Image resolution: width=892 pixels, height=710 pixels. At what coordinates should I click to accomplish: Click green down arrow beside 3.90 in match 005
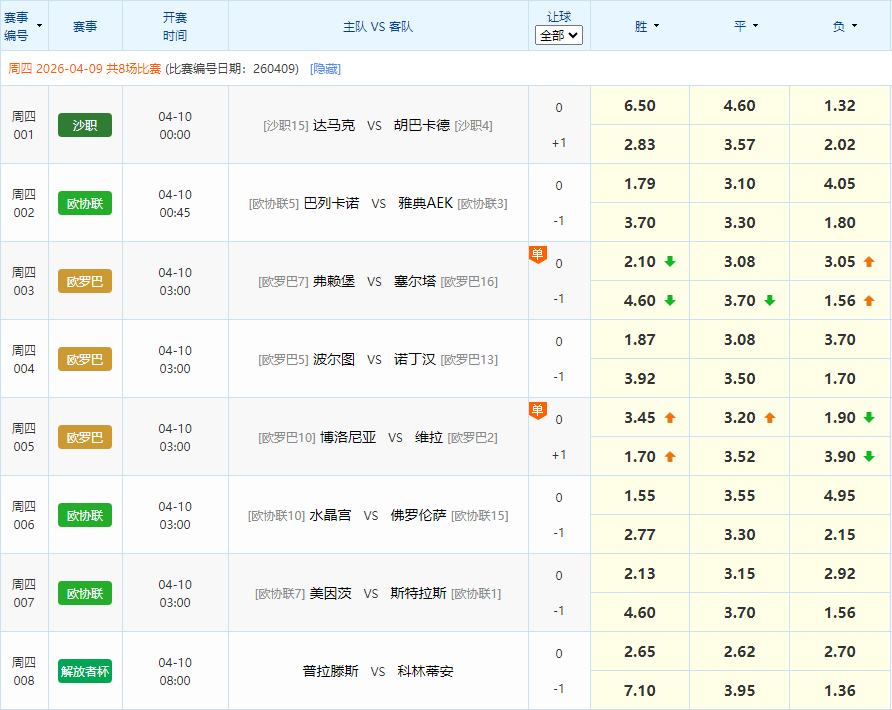pyautogui.click(x=869, y=456)
